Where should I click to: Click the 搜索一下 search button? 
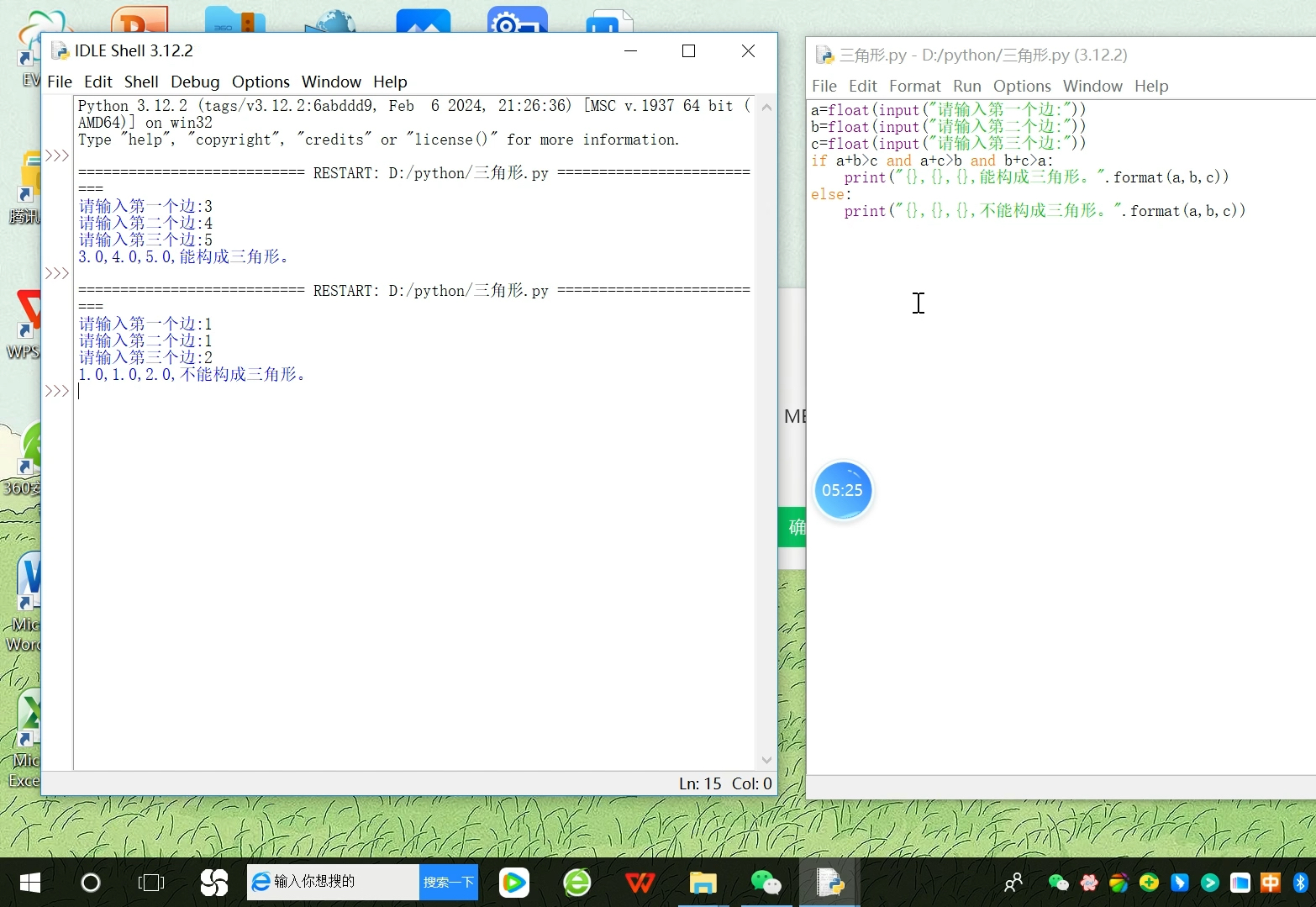448,882
